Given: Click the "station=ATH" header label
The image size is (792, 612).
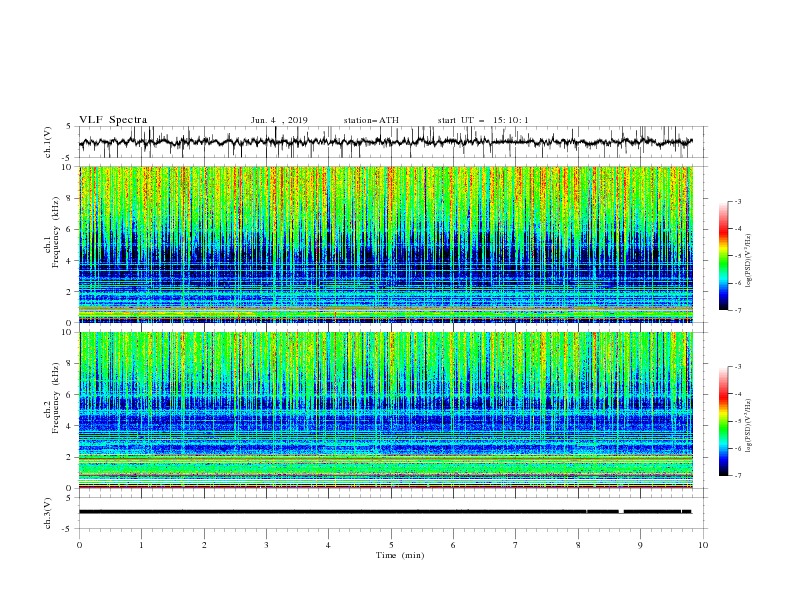Looking at the screenshot, I should (x=371, y=120).
